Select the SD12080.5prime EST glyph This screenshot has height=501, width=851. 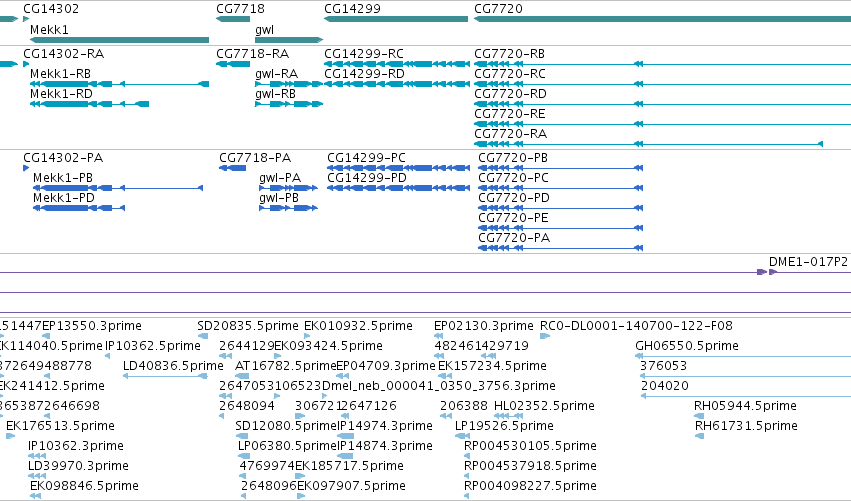[242, 436]
